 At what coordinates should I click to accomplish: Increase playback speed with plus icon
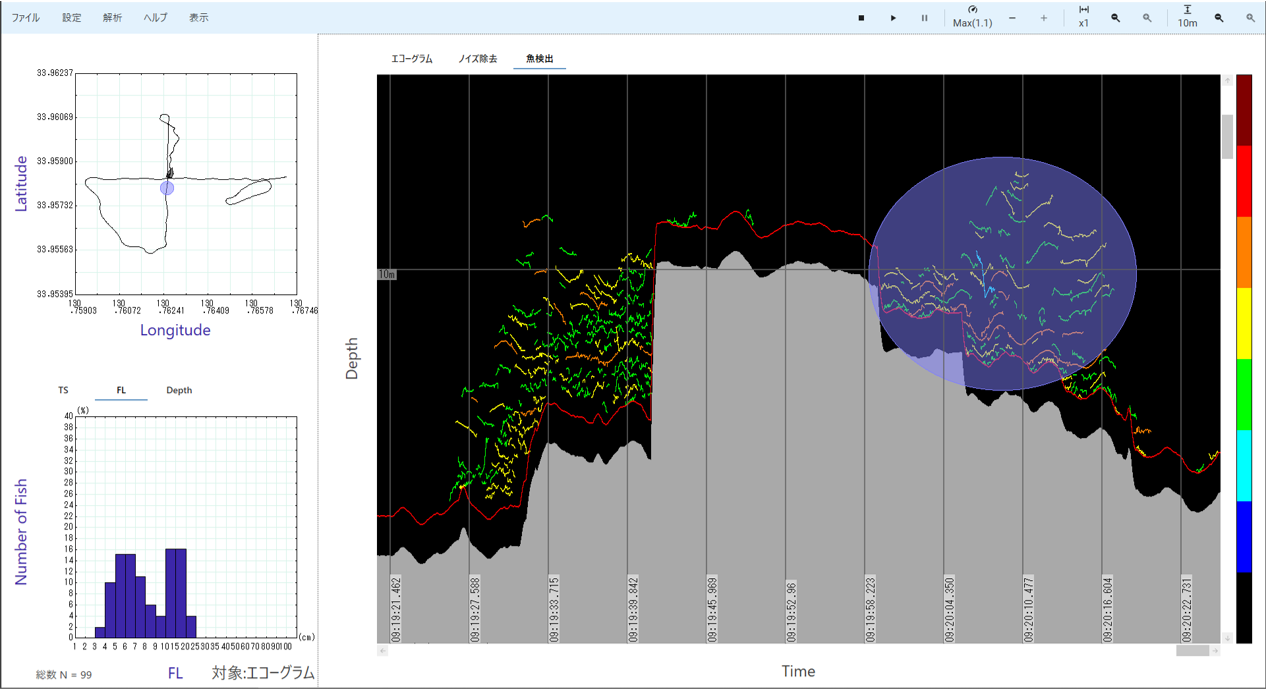pyautogui.click(x=1044, y=18)
